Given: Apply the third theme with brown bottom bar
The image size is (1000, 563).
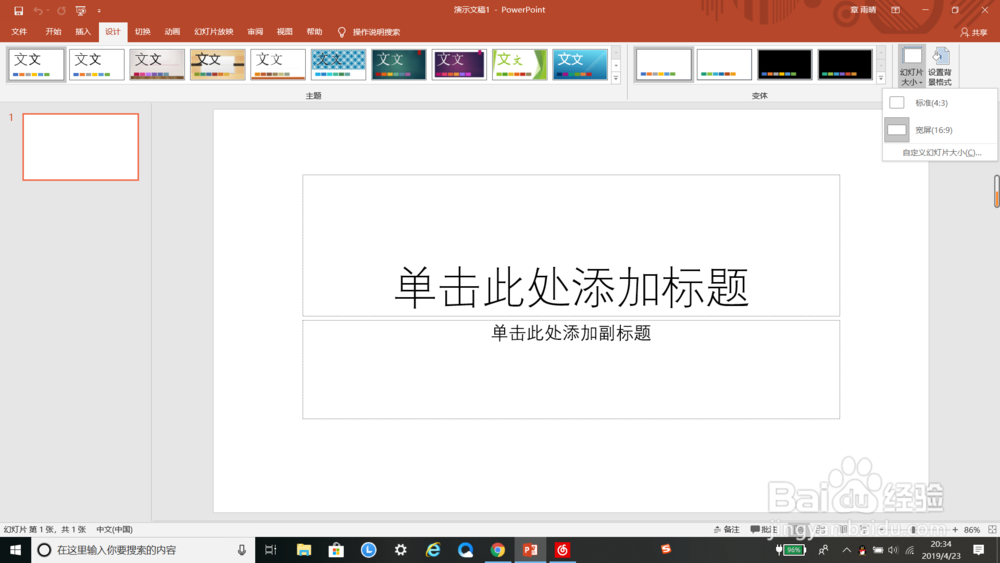Looking at the screenshot, I should 157,64.
